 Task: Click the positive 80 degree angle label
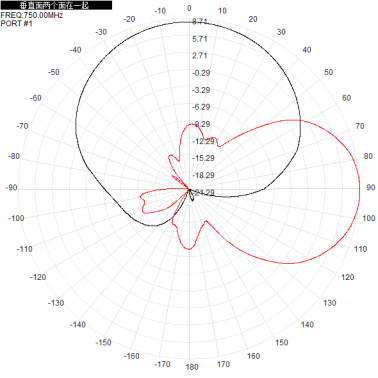click(368, 156)
